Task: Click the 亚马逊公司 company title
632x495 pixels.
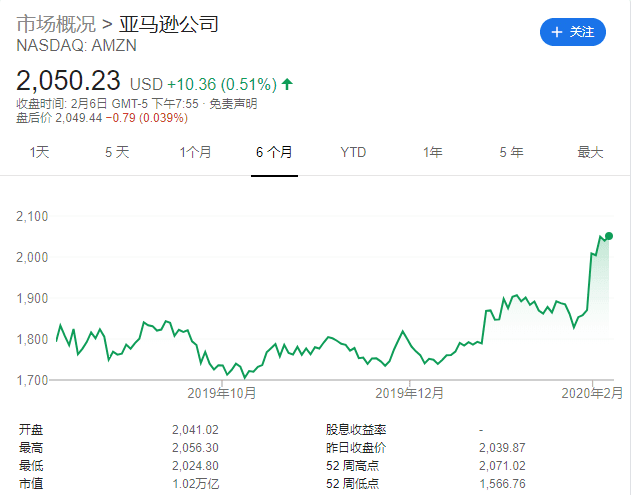Action: [168, 24]
